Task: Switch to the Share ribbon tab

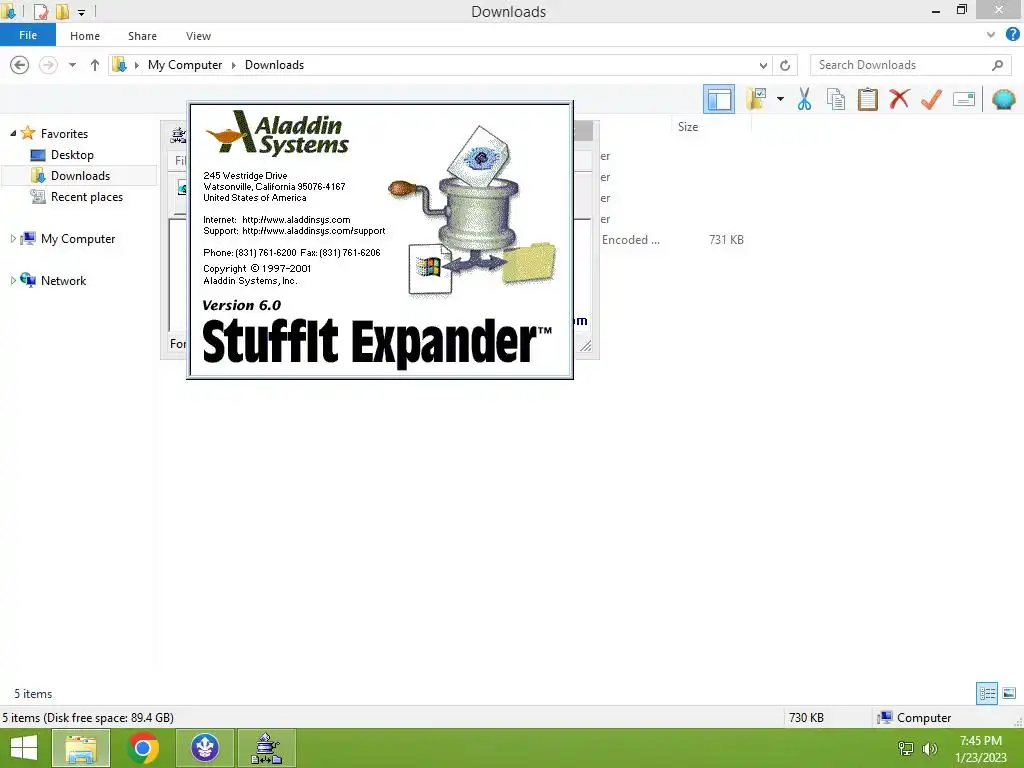Action: [142, 36]
